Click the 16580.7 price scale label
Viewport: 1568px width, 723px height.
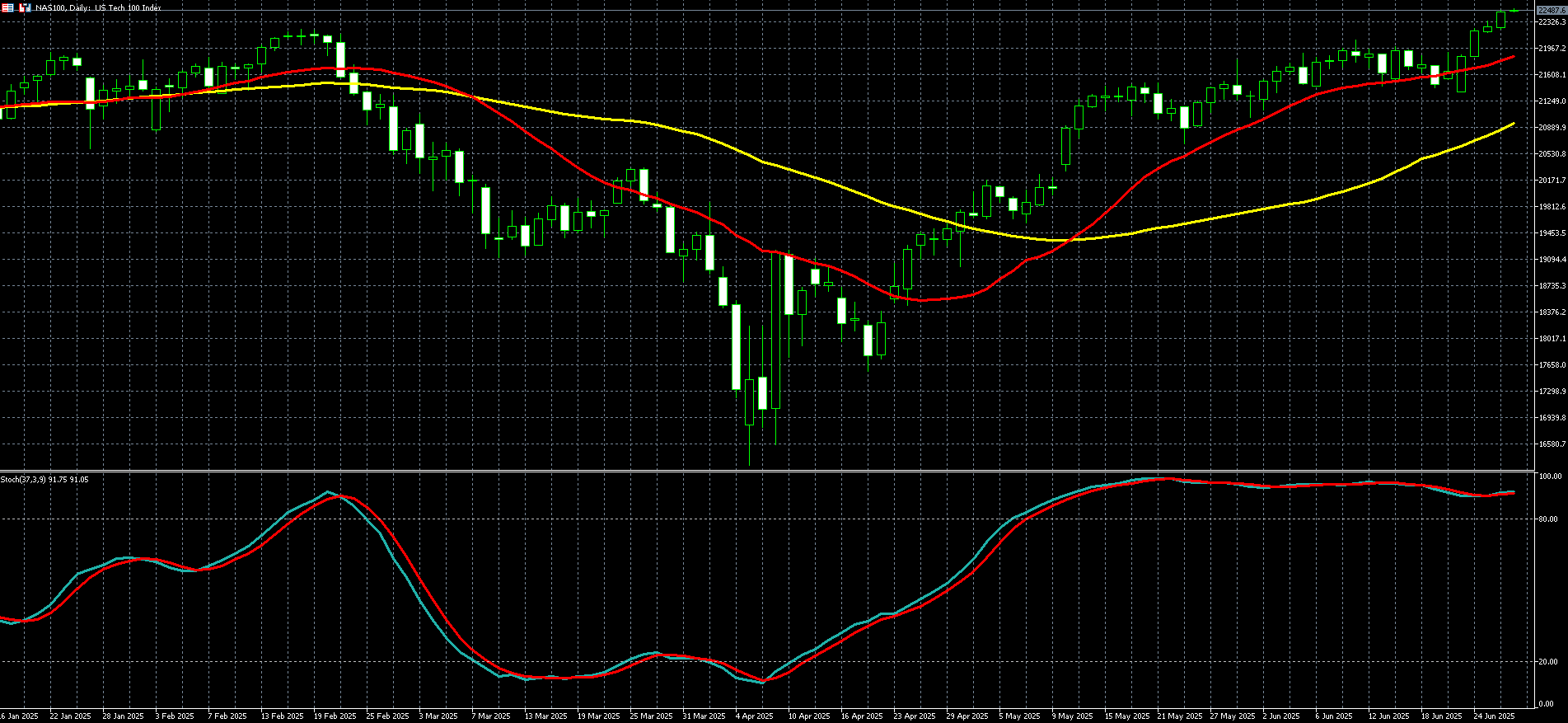[1552, 444]
